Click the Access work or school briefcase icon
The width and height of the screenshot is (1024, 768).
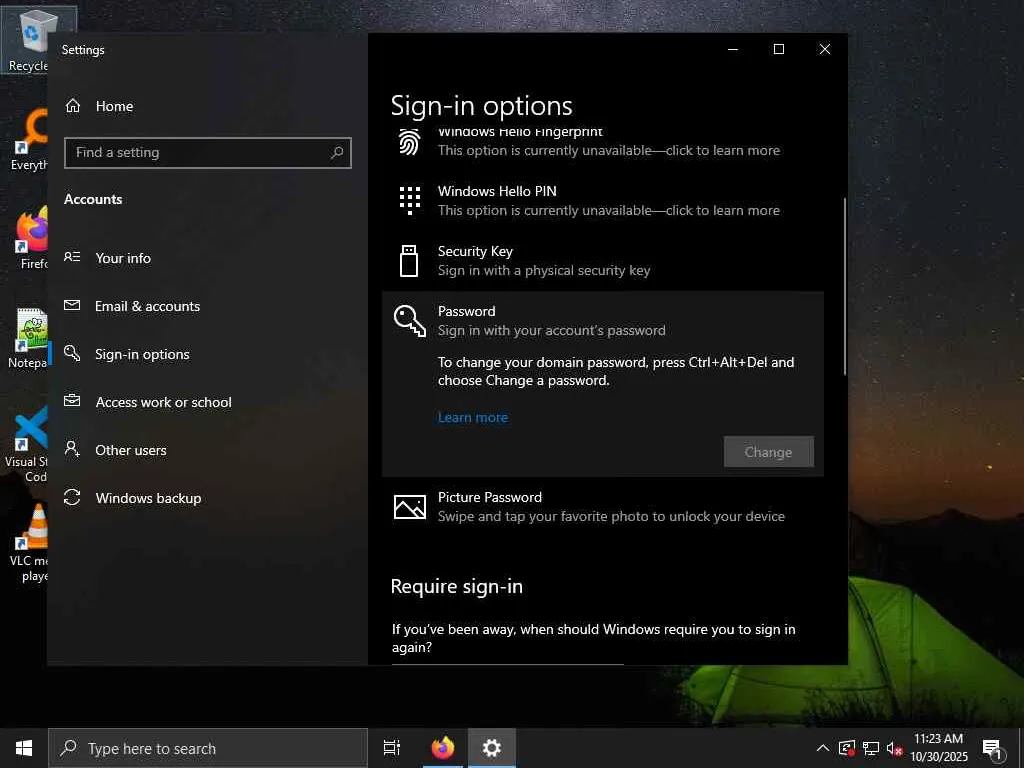72,400
